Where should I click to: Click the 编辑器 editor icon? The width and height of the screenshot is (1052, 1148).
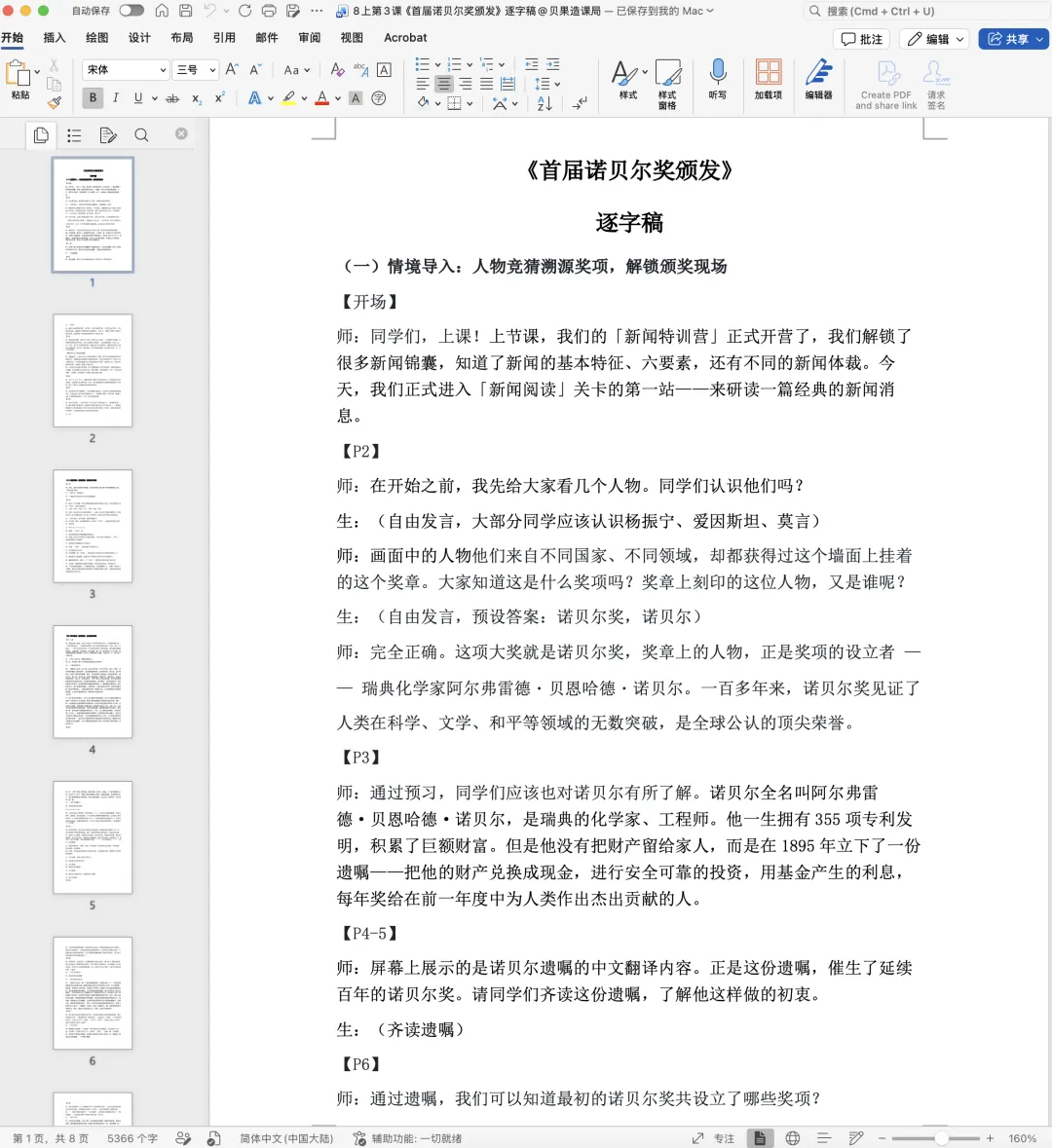pyautogui.click(x=818, y=79)
